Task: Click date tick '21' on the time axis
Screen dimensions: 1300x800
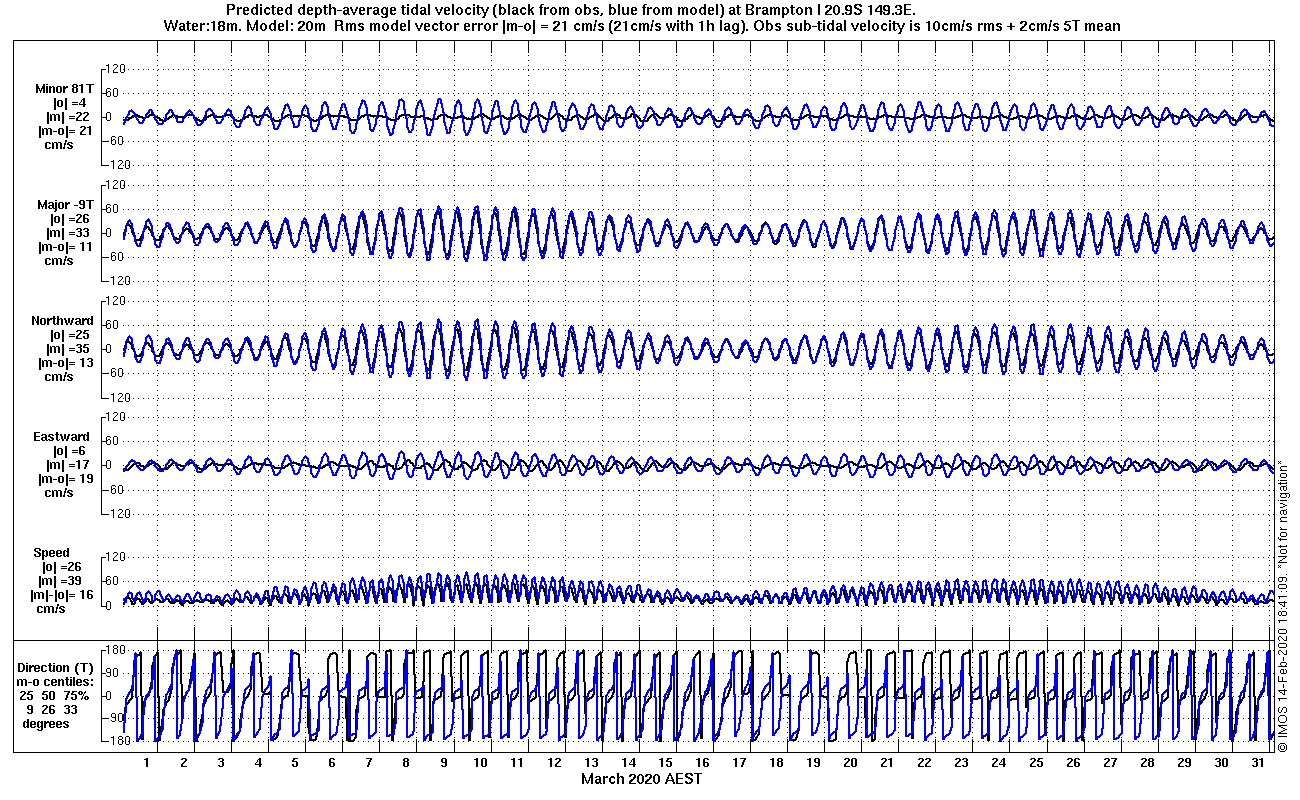Action: click(887, 763)
